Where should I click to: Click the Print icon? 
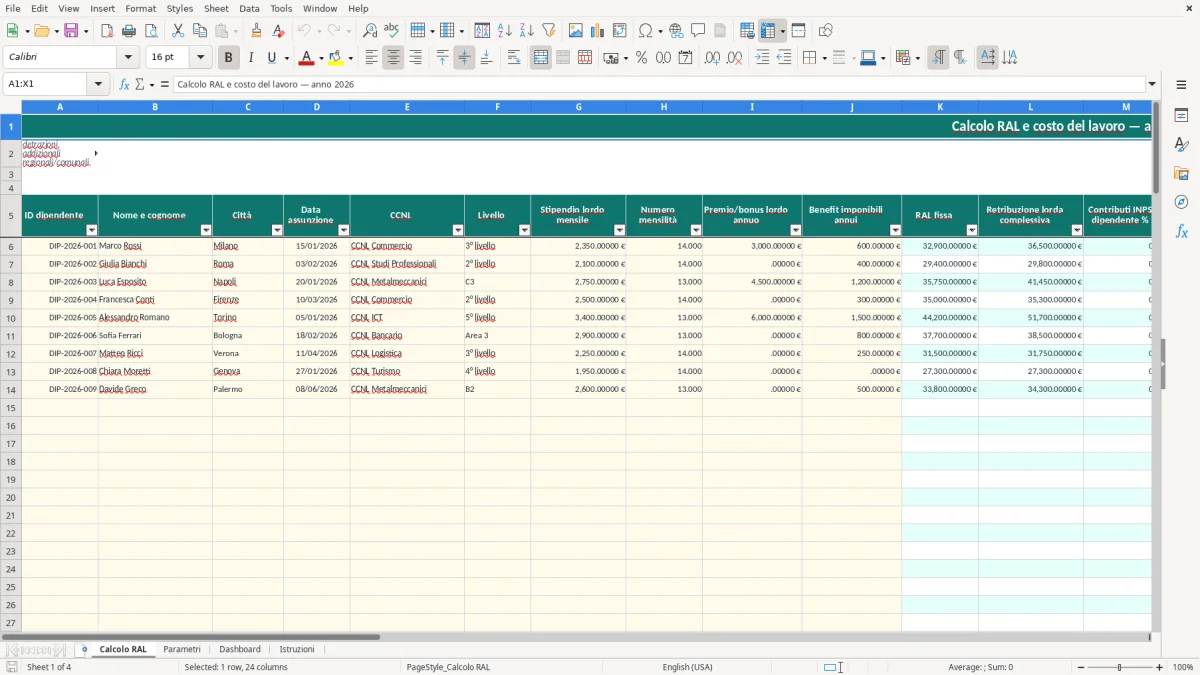[129, 31]
